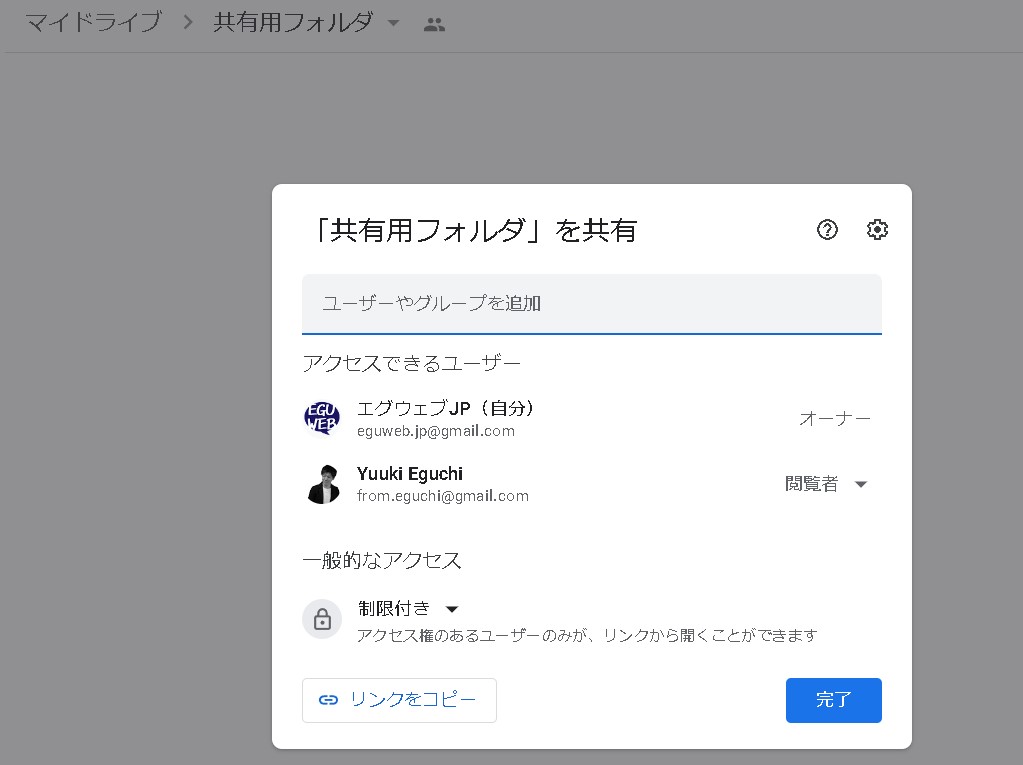This screenshot has height=765, width=1023.
Task: Click the エグウェブJP（自分）owner name
Action: [446, 408]
